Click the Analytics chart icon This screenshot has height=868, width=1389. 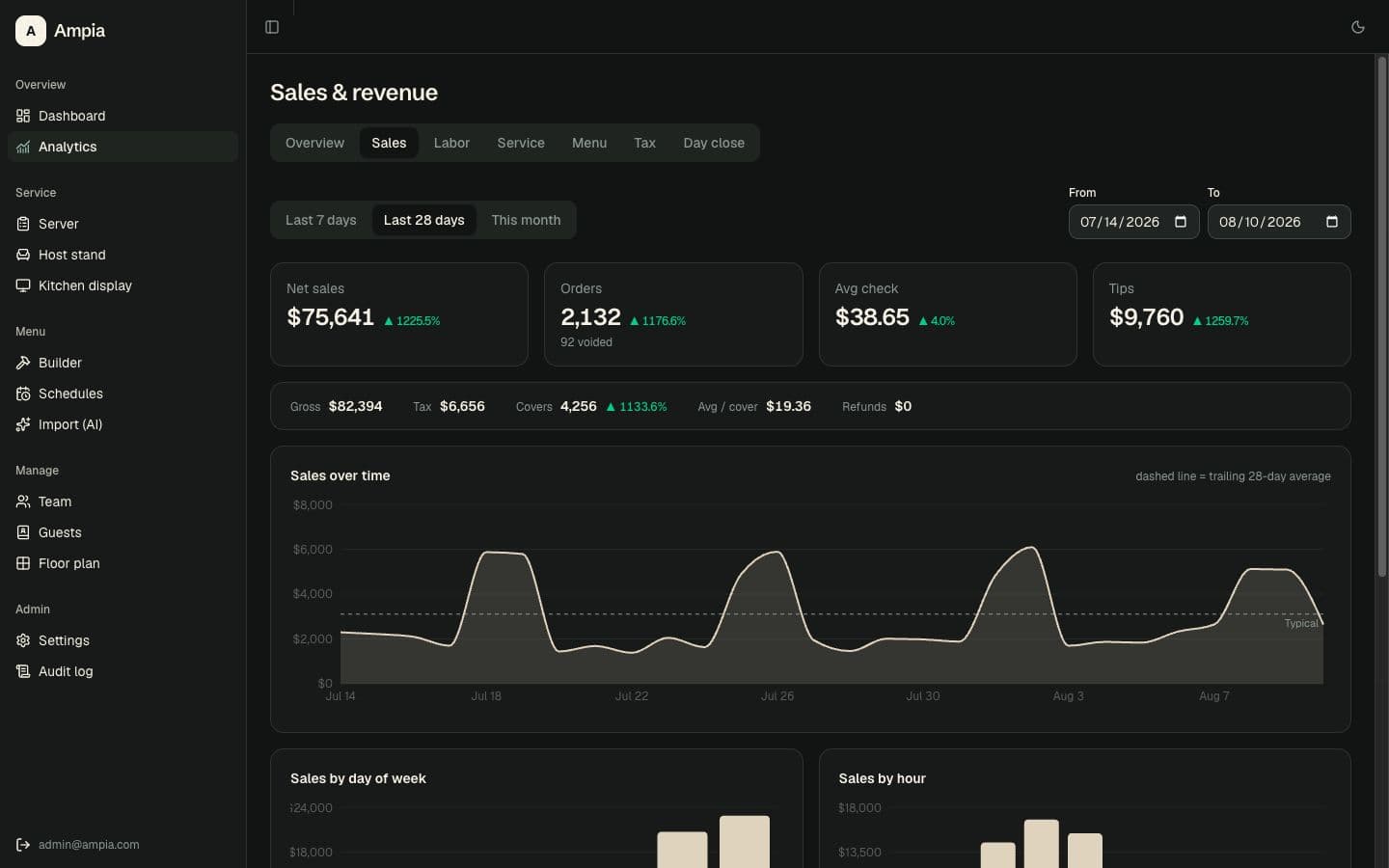pyautogui.click(x=23, y=147)
